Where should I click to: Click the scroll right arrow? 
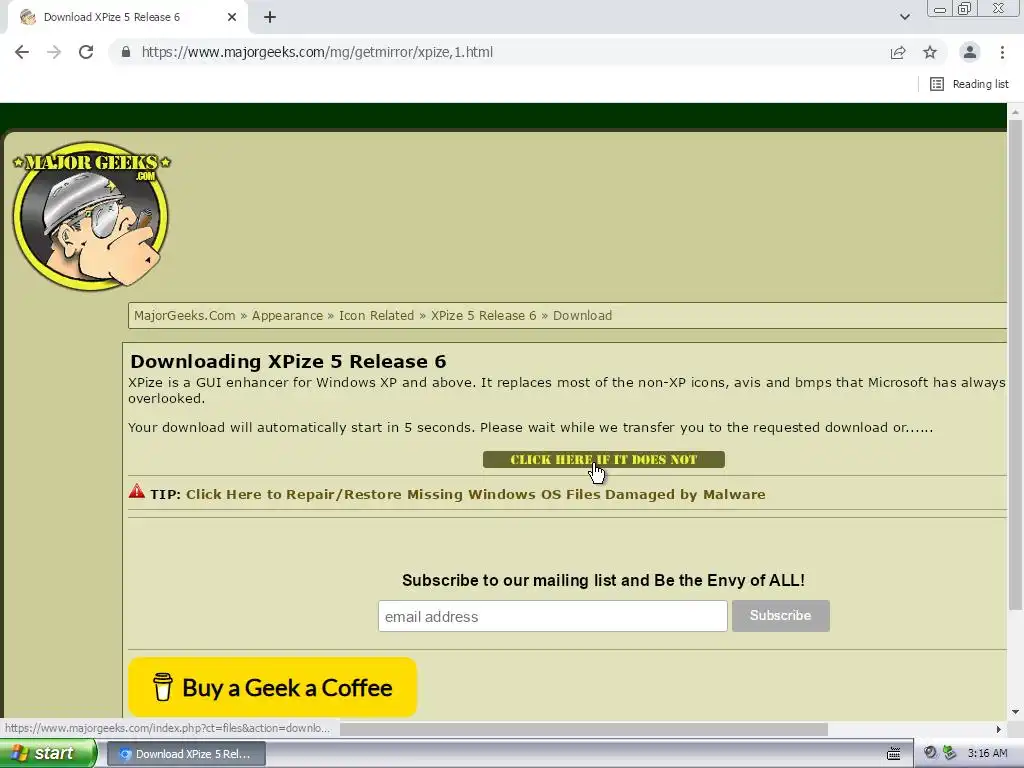[999, 729]
